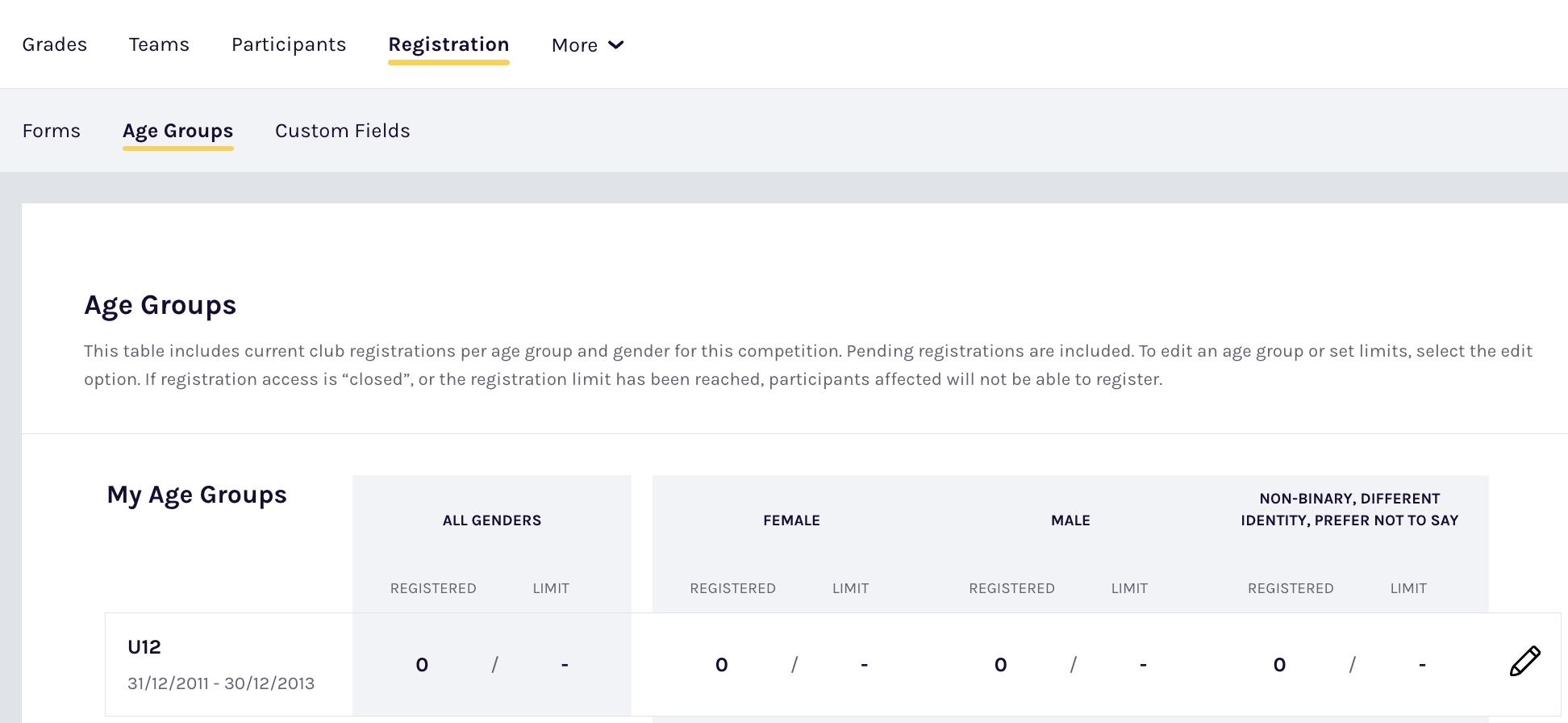Expand the More dropdown menu

pyautogui.click(x=587, y=45)
